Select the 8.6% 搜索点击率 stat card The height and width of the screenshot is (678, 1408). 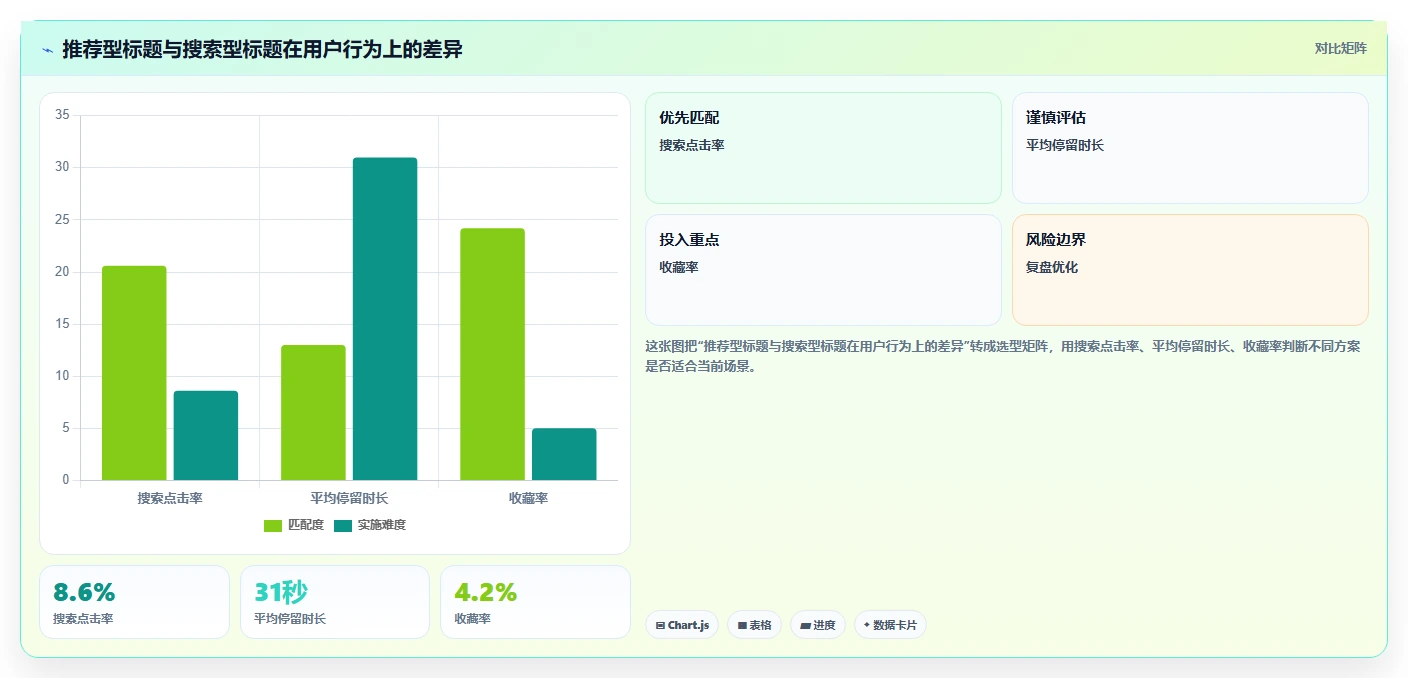[134, 602]
